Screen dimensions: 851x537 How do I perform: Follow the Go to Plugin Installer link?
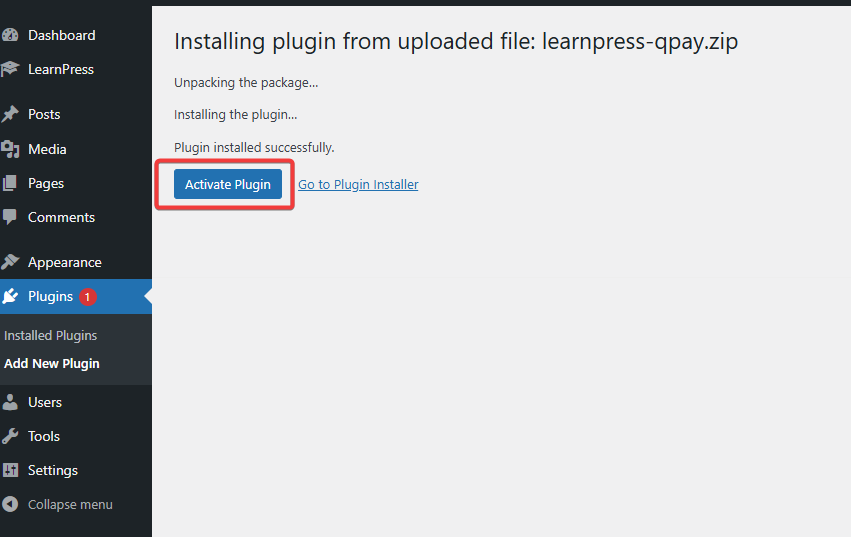click(358, 185)
